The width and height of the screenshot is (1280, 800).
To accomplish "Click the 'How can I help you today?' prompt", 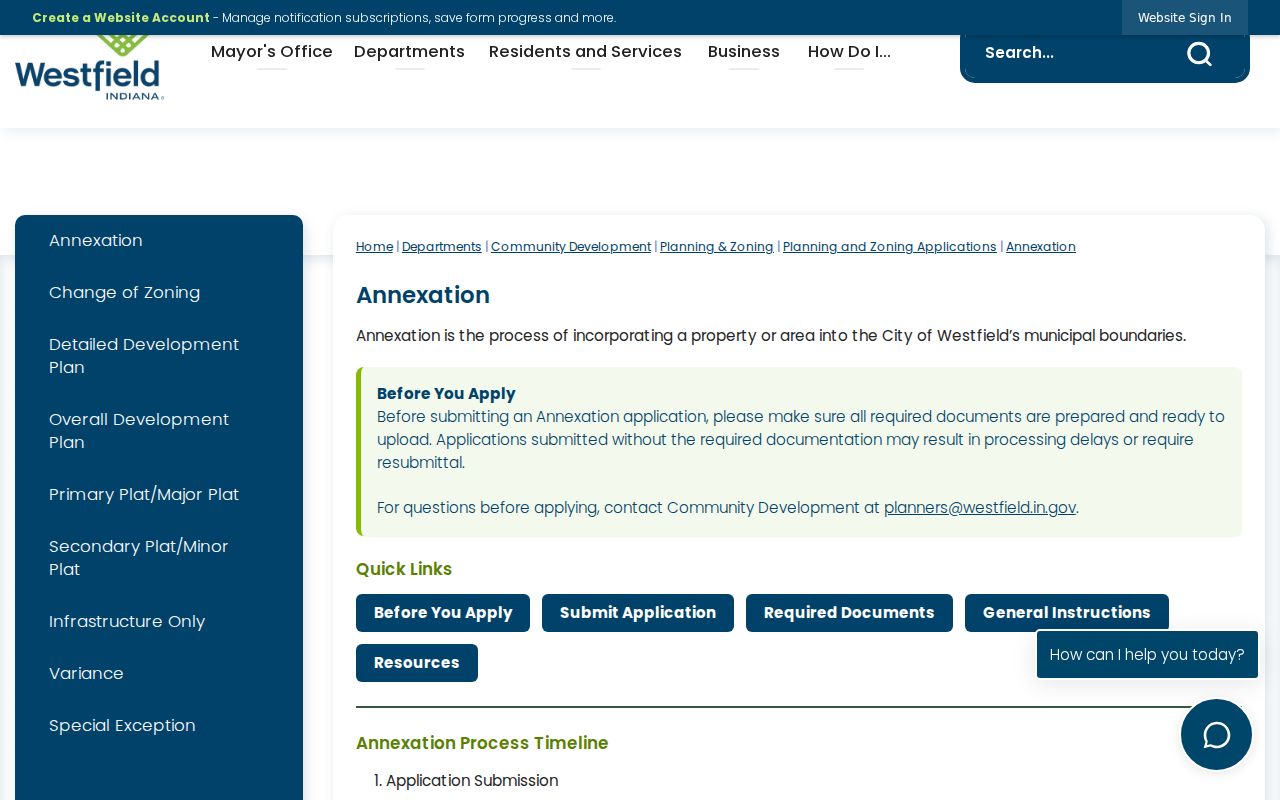I will [1147, 655].
